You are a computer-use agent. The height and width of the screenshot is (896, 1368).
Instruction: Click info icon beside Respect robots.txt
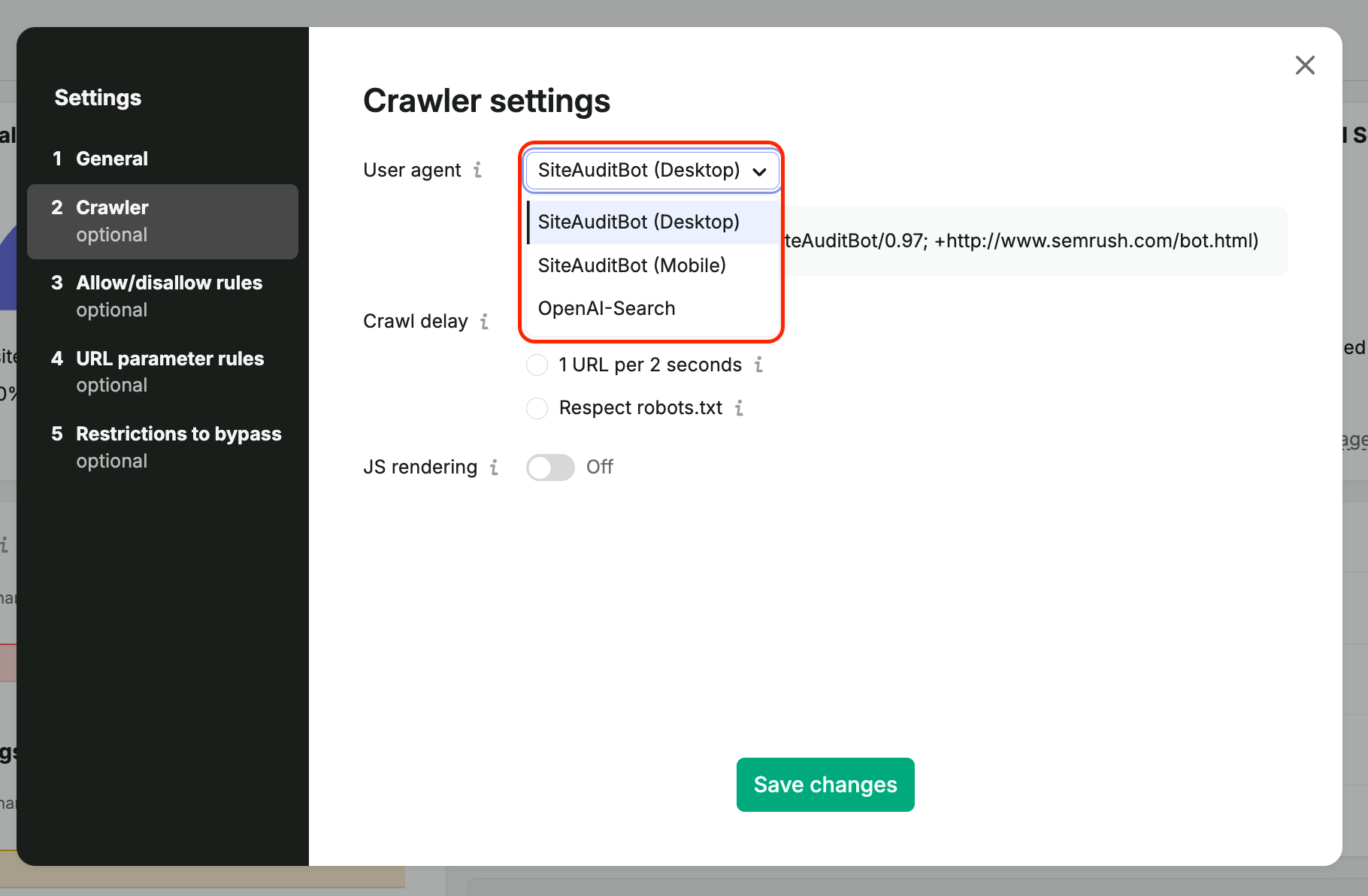[x=740, y=407]
